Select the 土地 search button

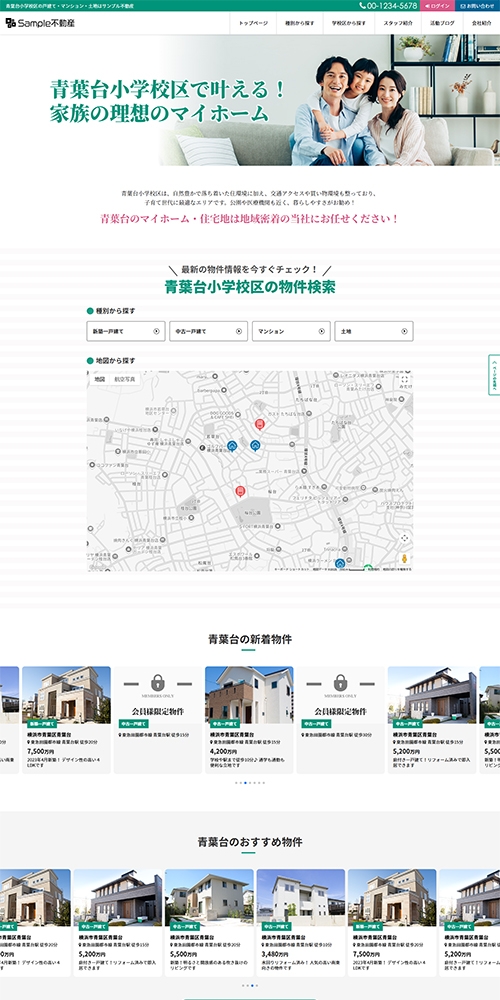tap(374, 331)
